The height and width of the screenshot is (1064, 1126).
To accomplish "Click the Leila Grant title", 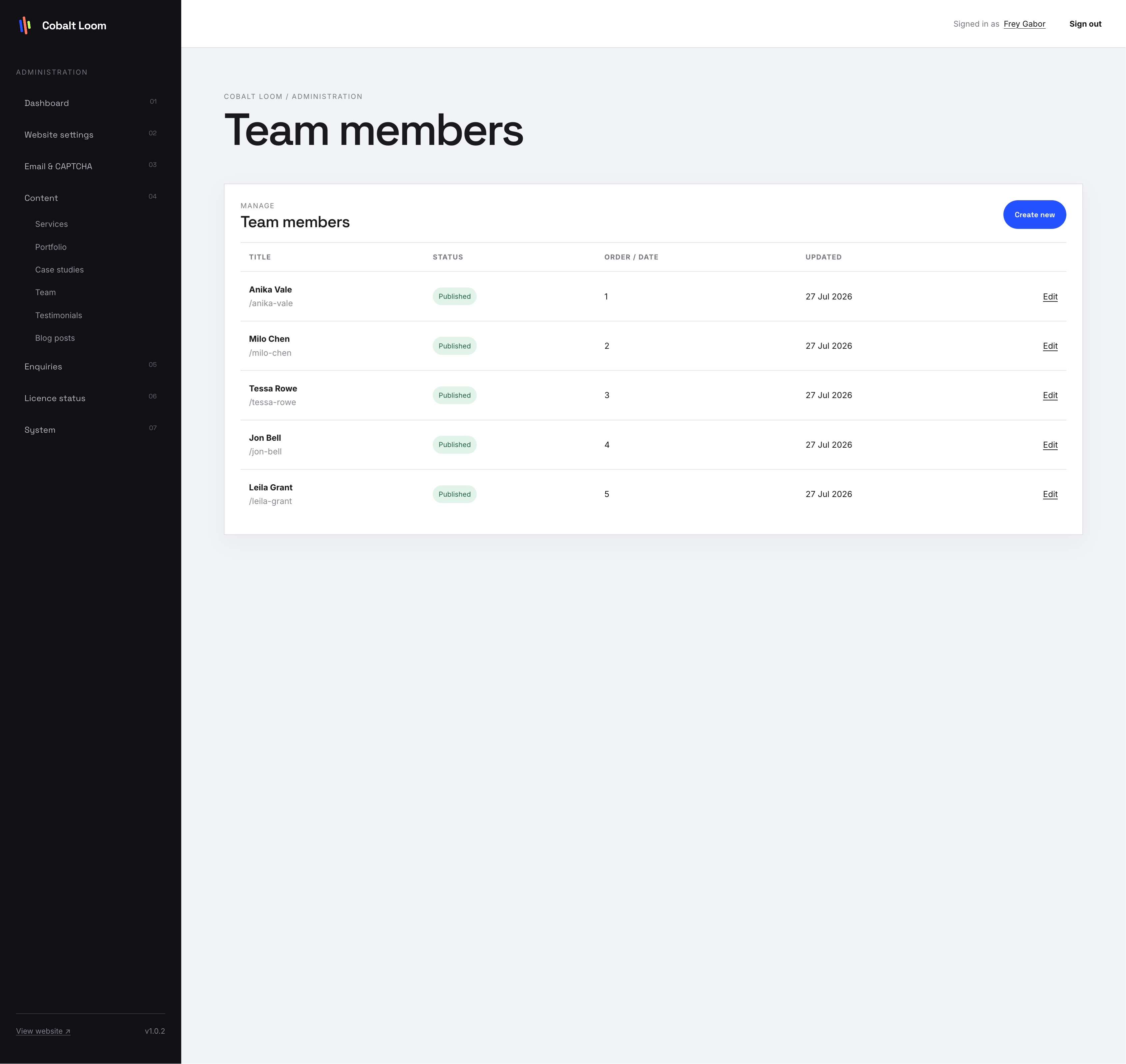I will click(x=271, y=487).
